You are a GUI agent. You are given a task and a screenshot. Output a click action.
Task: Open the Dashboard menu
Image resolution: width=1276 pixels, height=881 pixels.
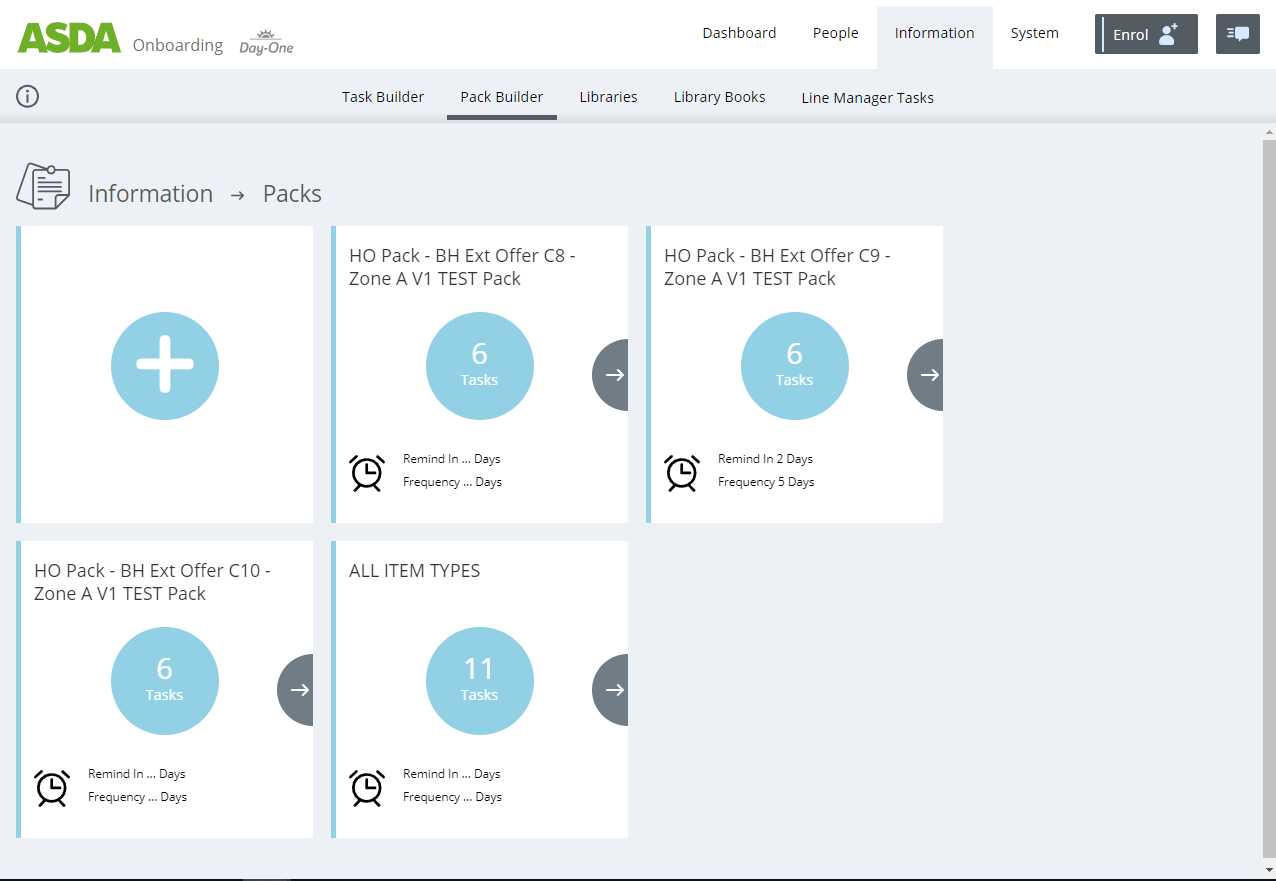[739, 33]
